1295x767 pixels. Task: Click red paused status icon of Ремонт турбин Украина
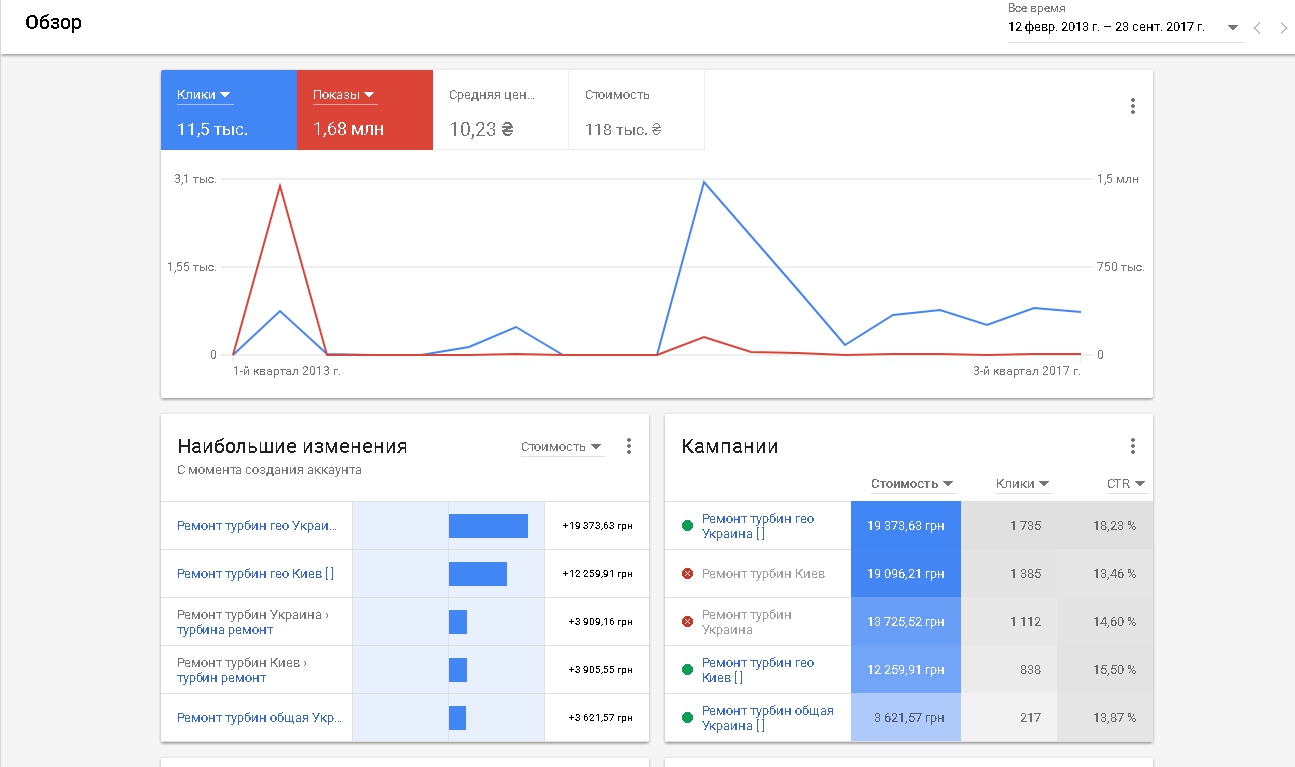[687, 622]
